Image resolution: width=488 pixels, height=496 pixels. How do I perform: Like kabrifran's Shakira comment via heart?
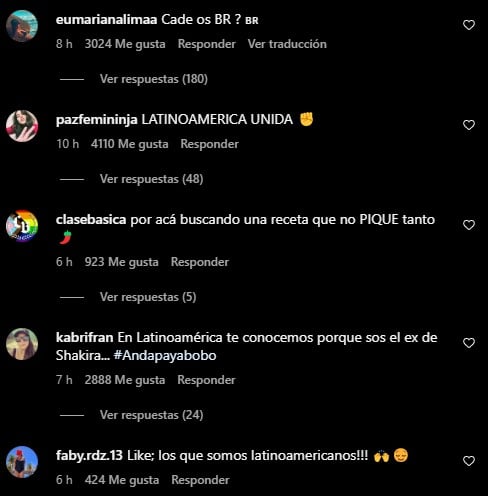[469, 343]
